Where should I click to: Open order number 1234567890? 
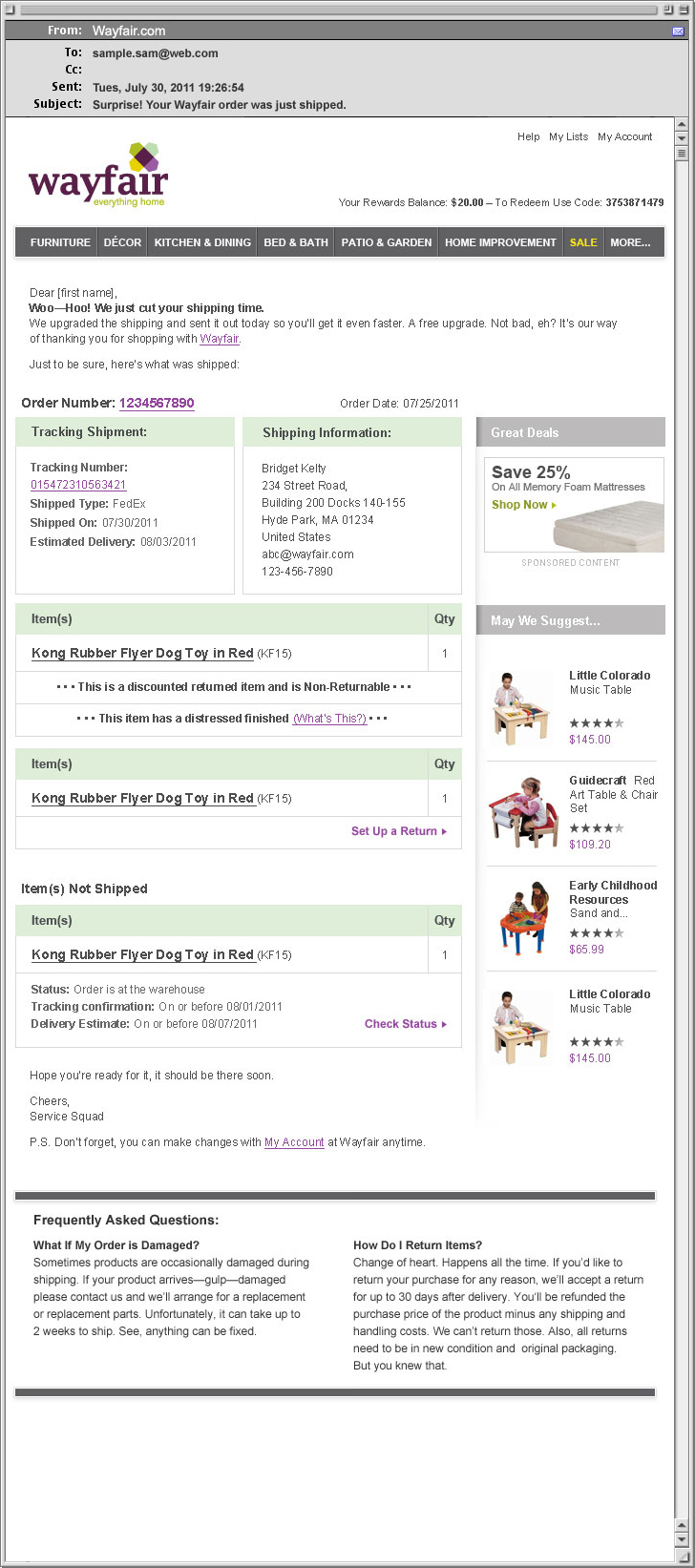157,403
